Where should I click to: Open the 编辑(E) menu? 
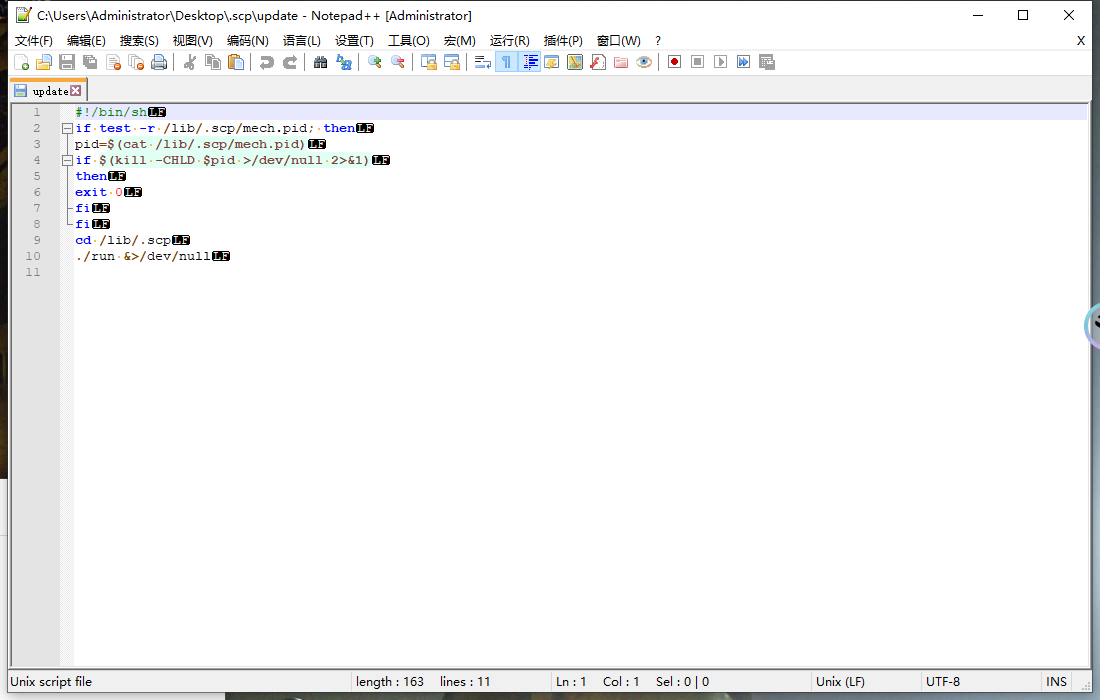[86, 41]
